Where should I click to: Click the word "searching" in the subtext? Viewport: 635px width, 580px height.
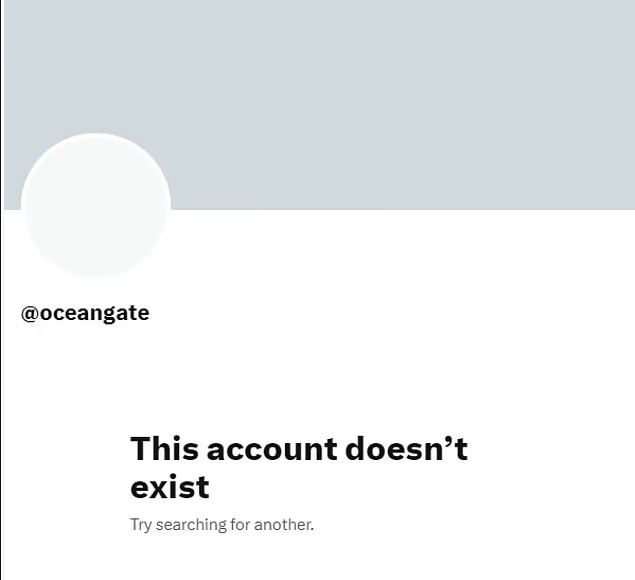(191, 525)
